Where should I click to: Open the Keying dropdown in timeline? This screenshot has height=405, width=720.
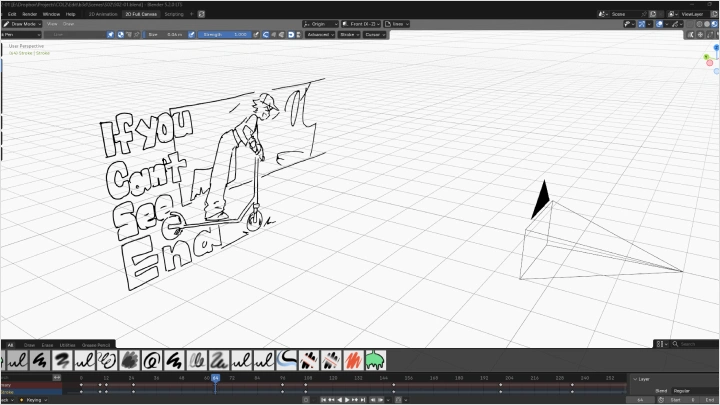34,400
